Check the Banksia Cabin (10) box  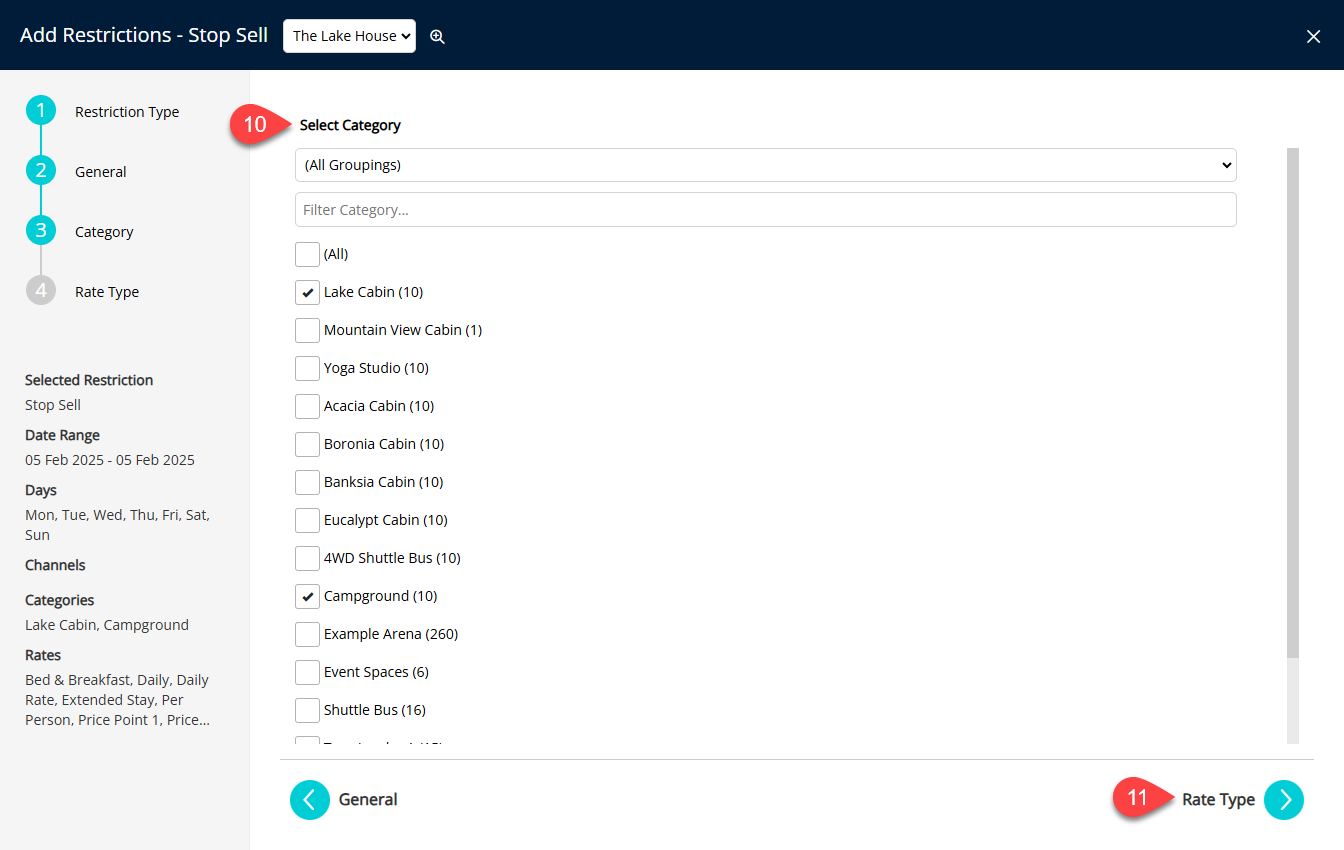pyautogui.click(x=307, y=482)
